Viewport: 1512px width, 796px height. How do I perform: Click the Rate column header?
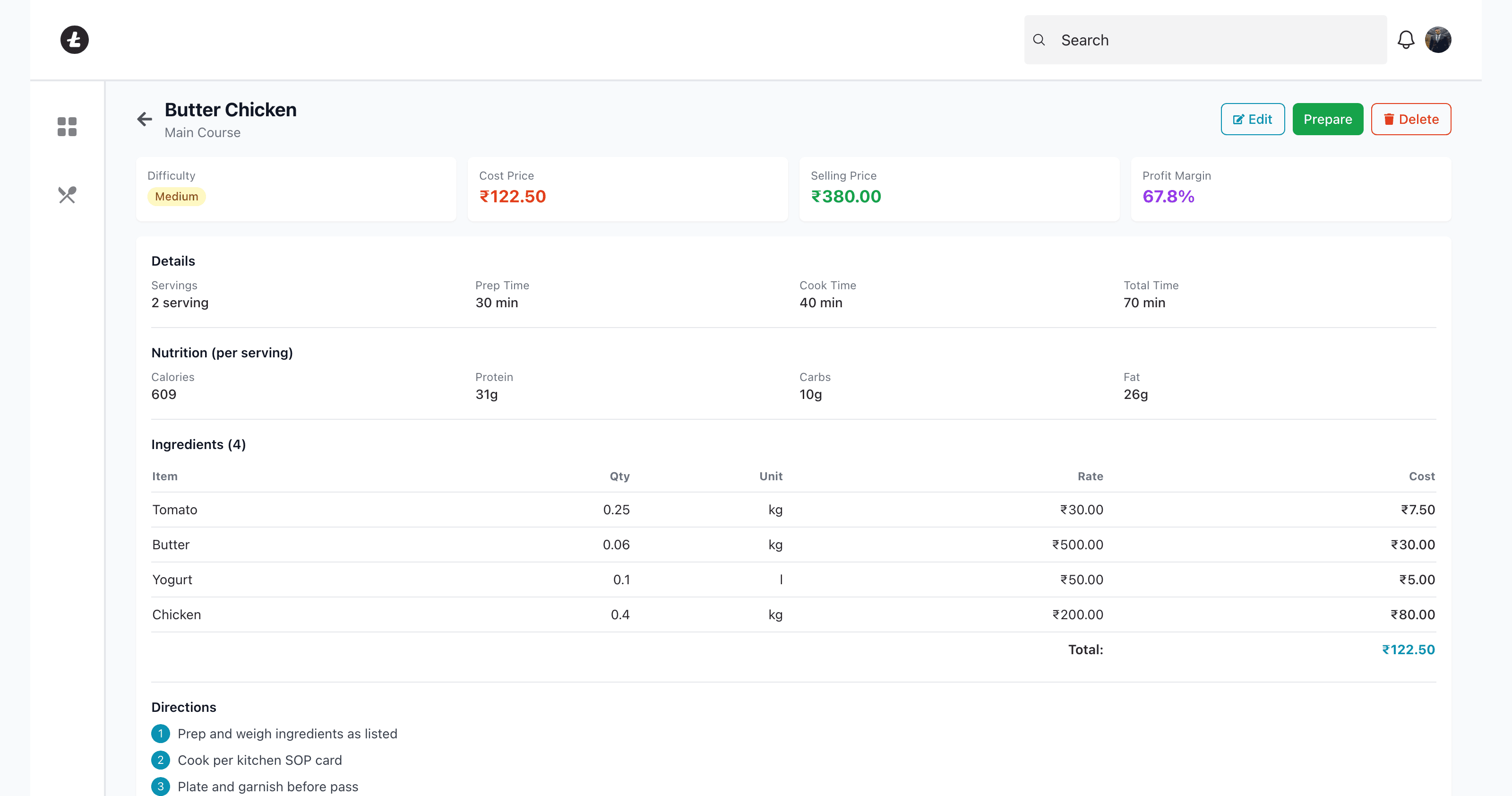[1091, 476]
